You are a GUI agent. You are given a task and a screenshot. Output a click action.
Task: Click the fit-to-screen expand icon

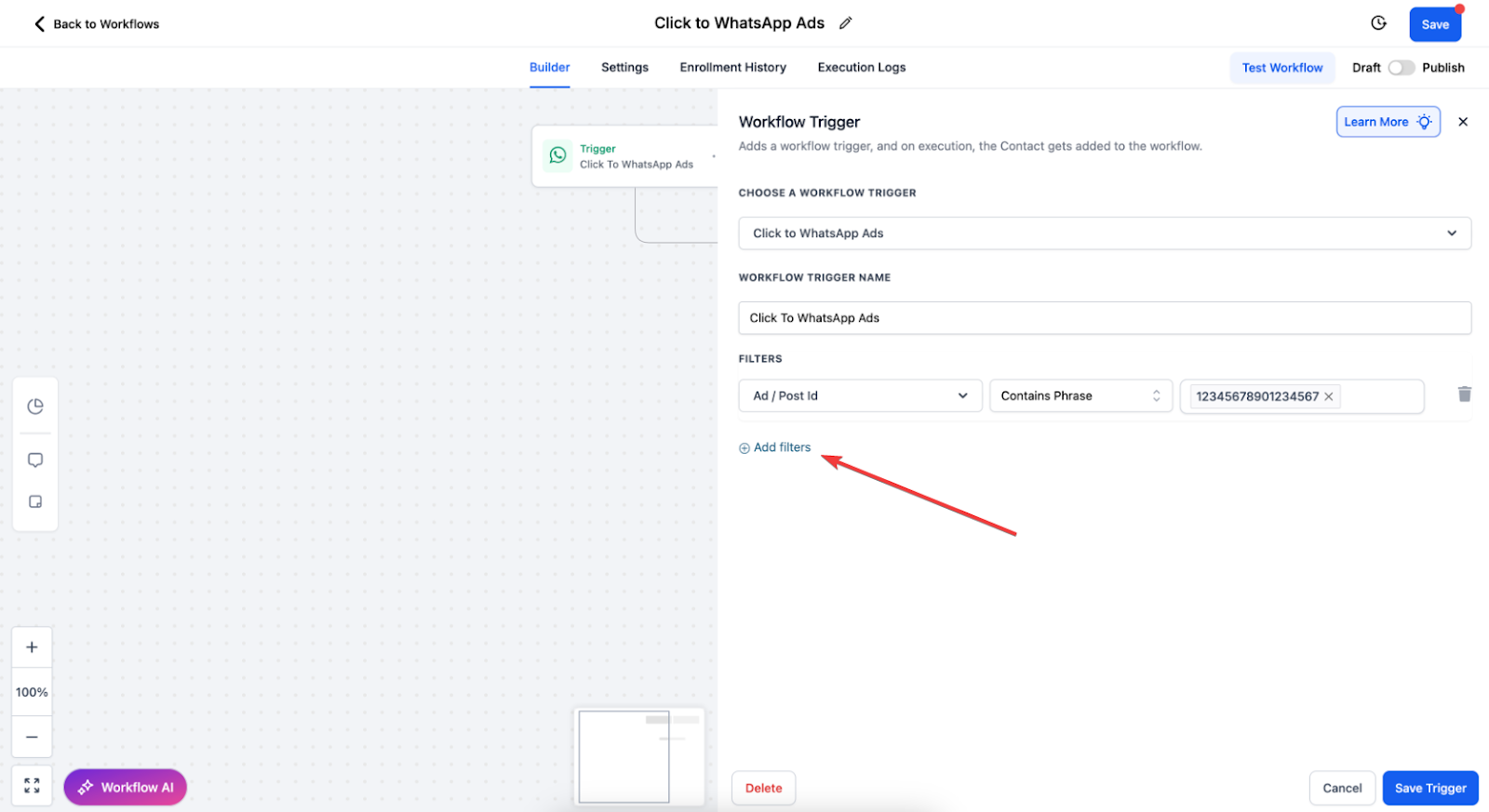32,786
